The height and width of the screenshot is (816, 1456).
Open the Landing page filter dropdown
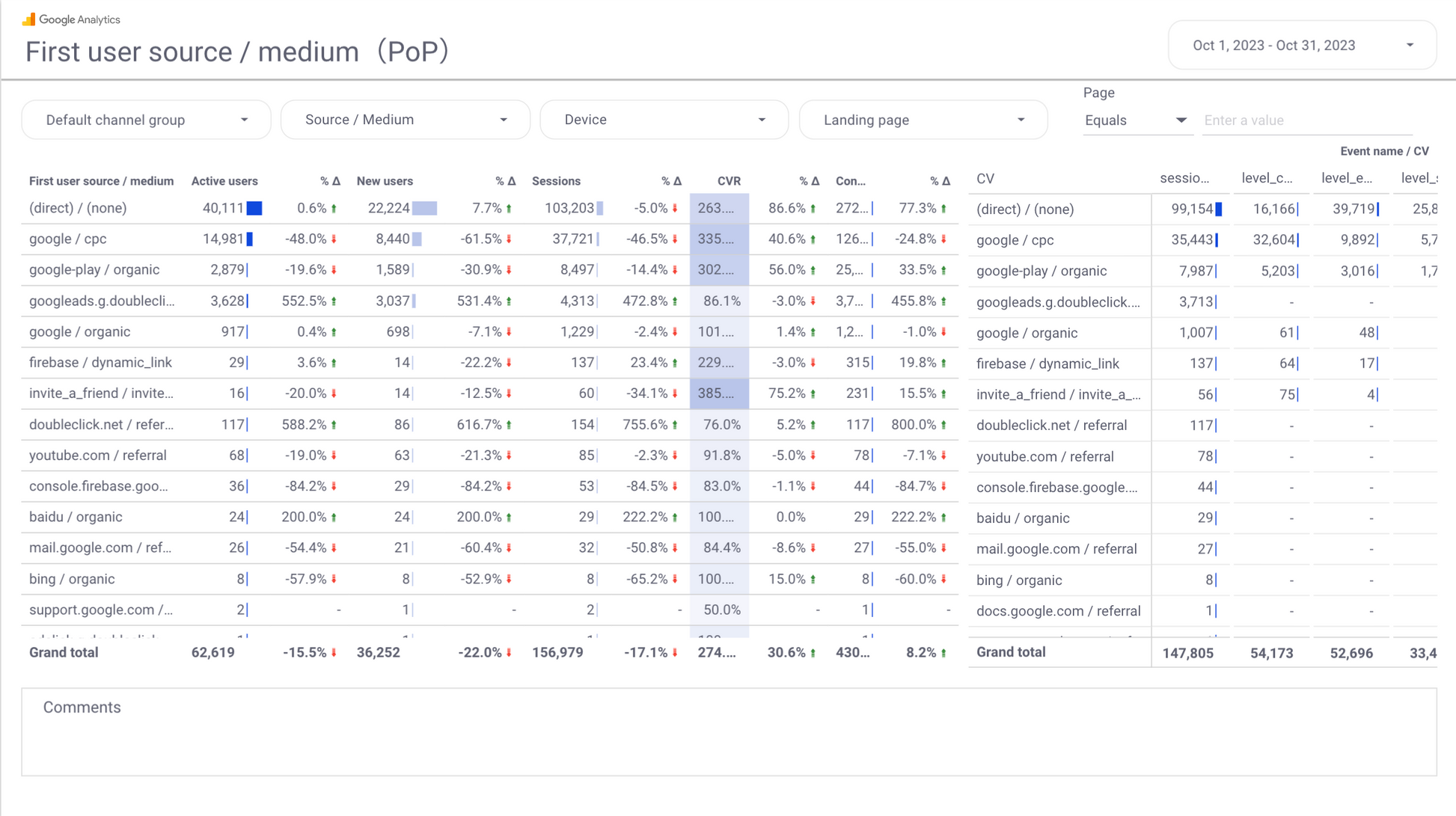[x=923, y=120]
